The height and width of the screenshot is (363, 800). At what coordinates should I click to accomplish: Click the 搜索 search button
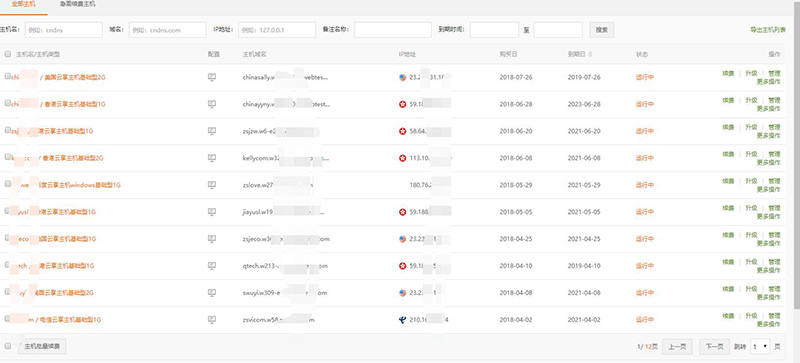coord(602,30)
